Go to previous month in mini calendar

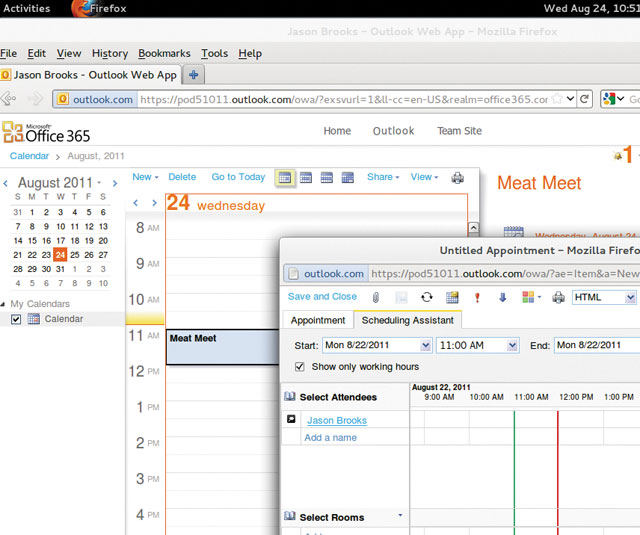5,184
